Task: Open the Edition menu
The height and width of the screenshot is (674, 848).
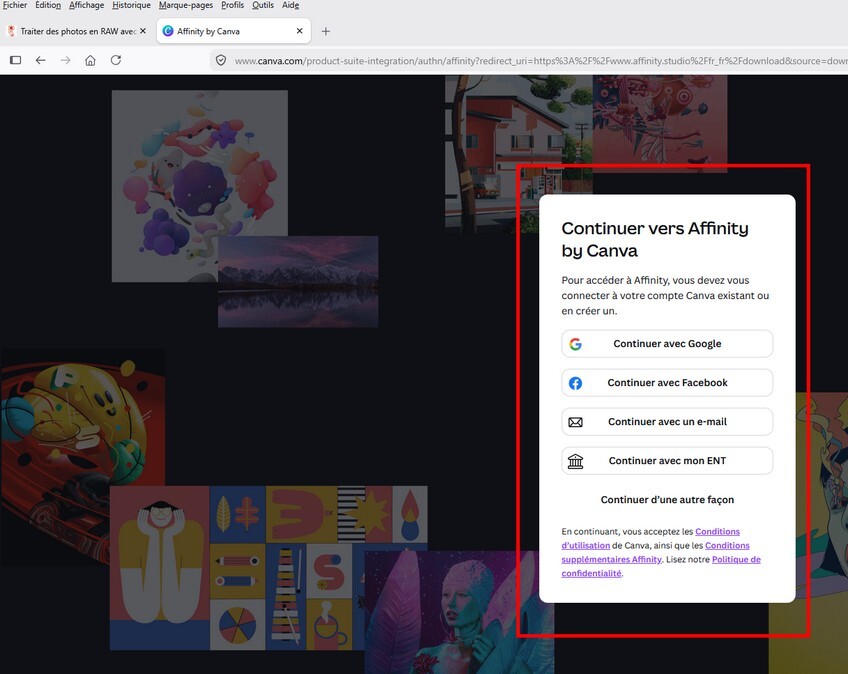Action: click(x=48, y=5)
